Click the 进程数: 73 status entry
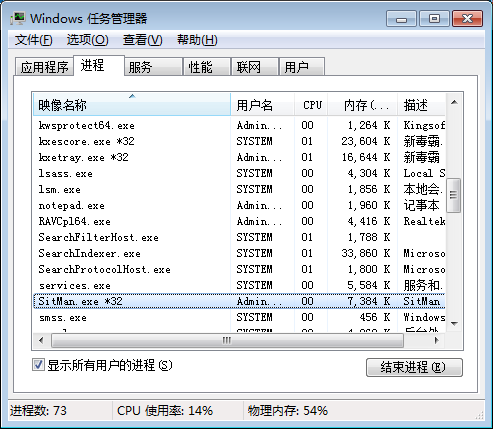Image resolution: width=493 pixels, height=429 pixels. (x=38, y=411)
